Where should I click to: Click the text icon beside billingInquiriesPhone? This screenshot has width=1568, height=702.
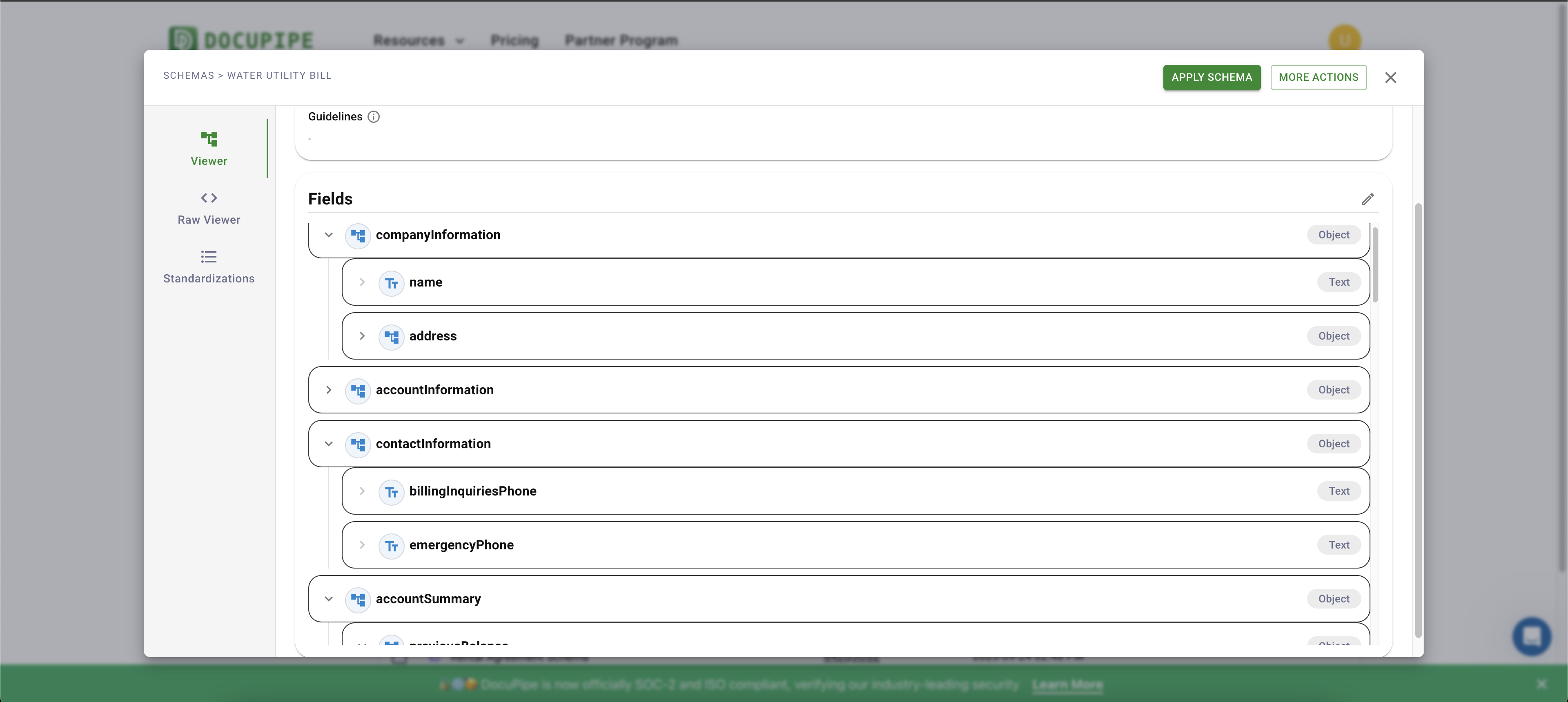pyautogui.click(x=392, y=491)
